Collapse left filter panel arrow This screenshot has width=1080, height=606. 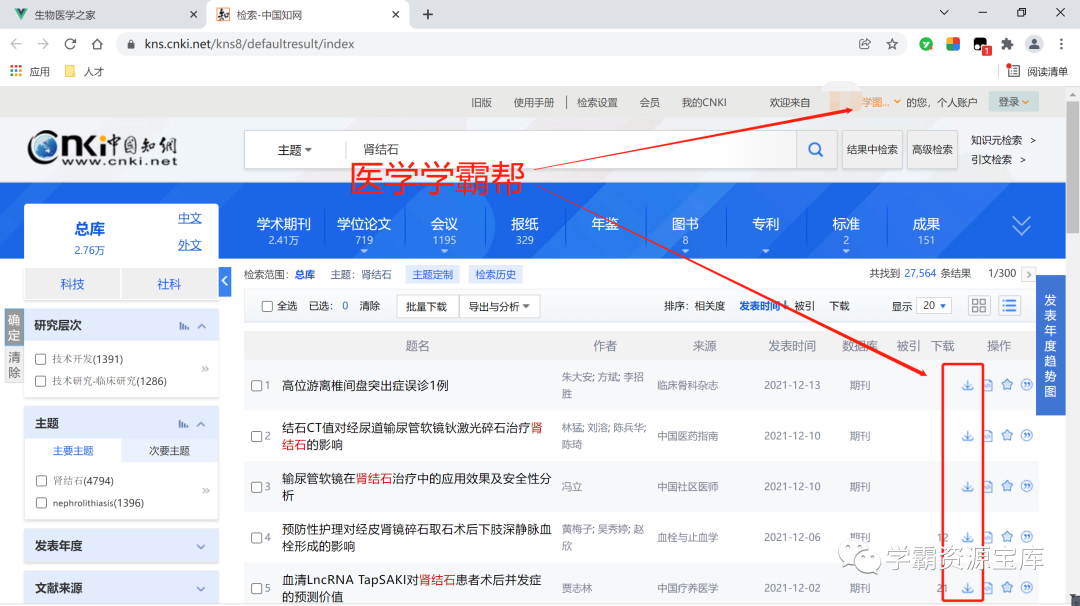[225, 282]
